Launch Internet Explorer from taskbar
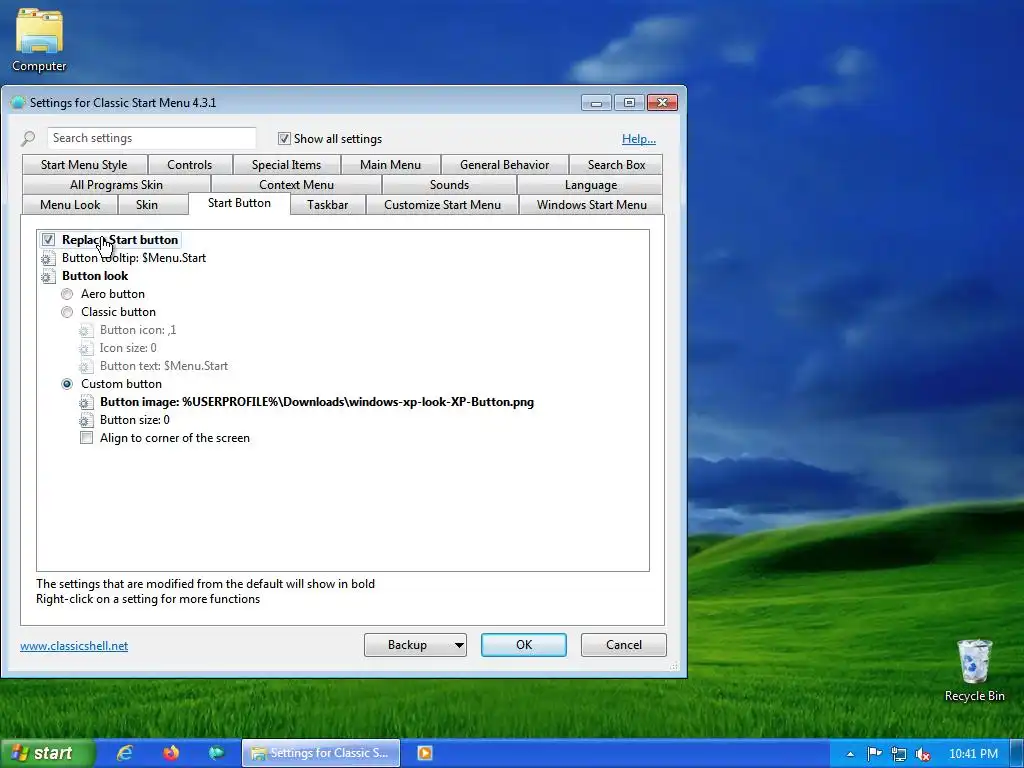This screenshot has height=768, width=1024. tap(125, 753)
